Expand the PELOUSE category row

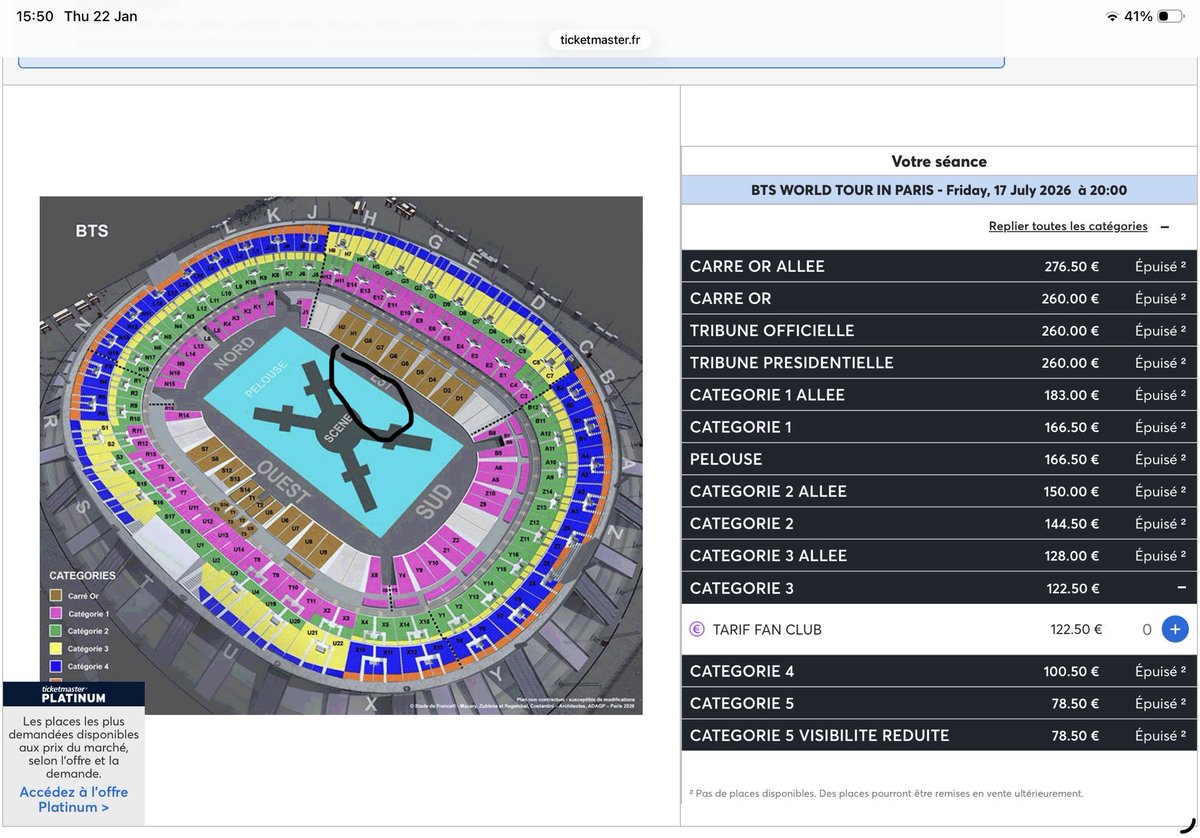point(939,459)
